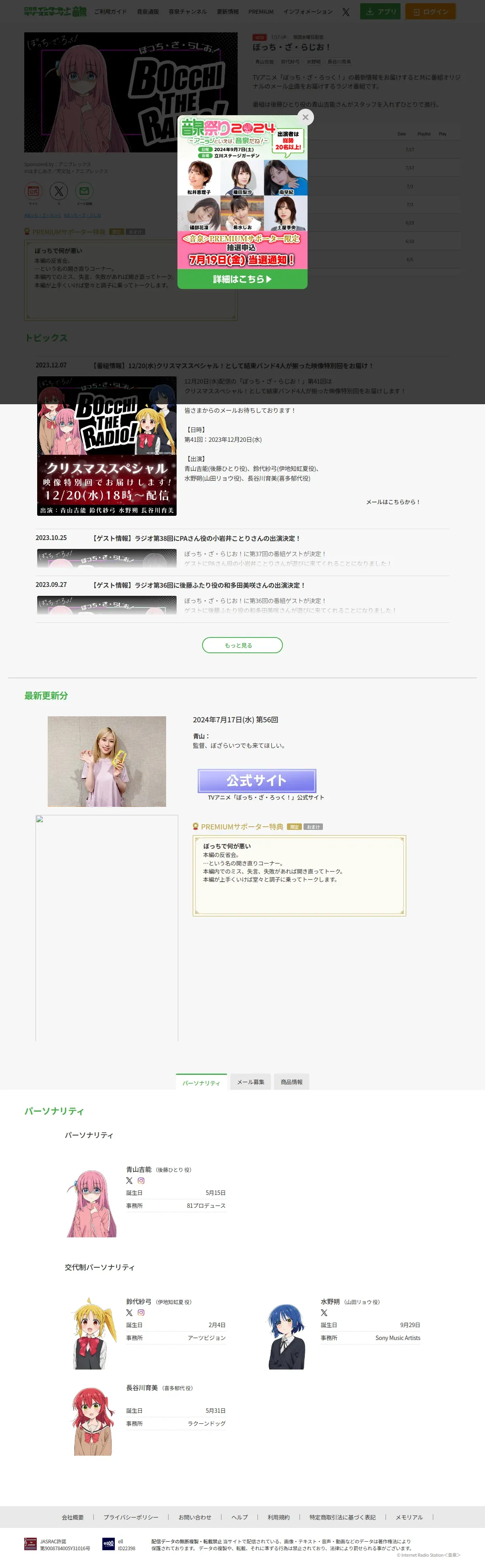The height and width of the screenshot is (1568, 485).
Task: Open お問い合わせ in the footer
Action: (195, 1517)
